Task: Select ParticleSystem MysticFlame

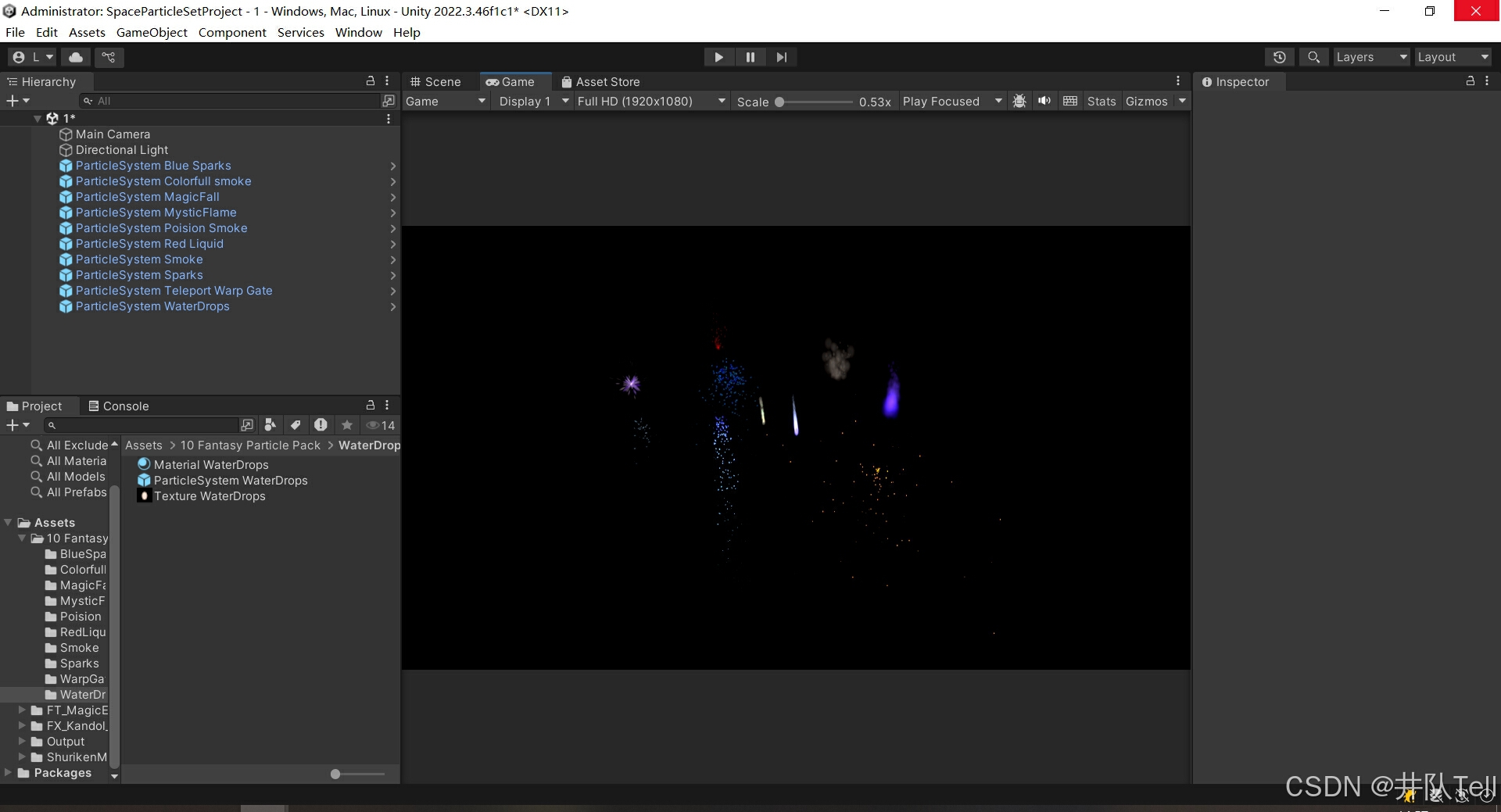Action: click(156, 213)
